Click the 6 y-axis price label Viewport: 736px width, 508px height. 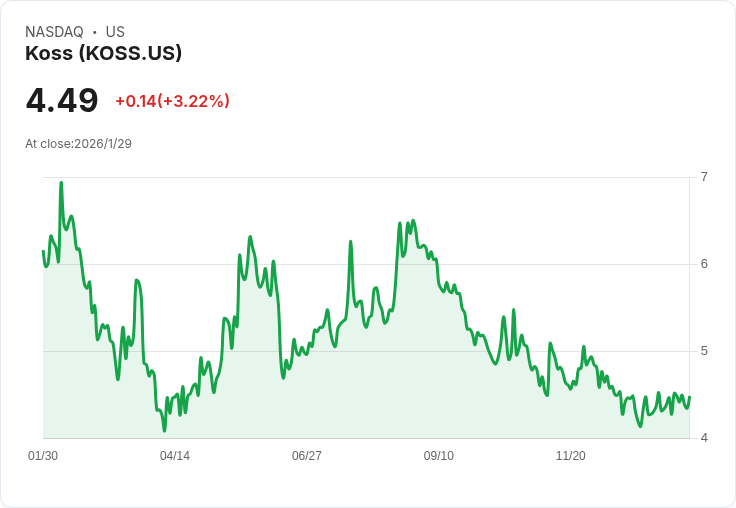point(704,264)
